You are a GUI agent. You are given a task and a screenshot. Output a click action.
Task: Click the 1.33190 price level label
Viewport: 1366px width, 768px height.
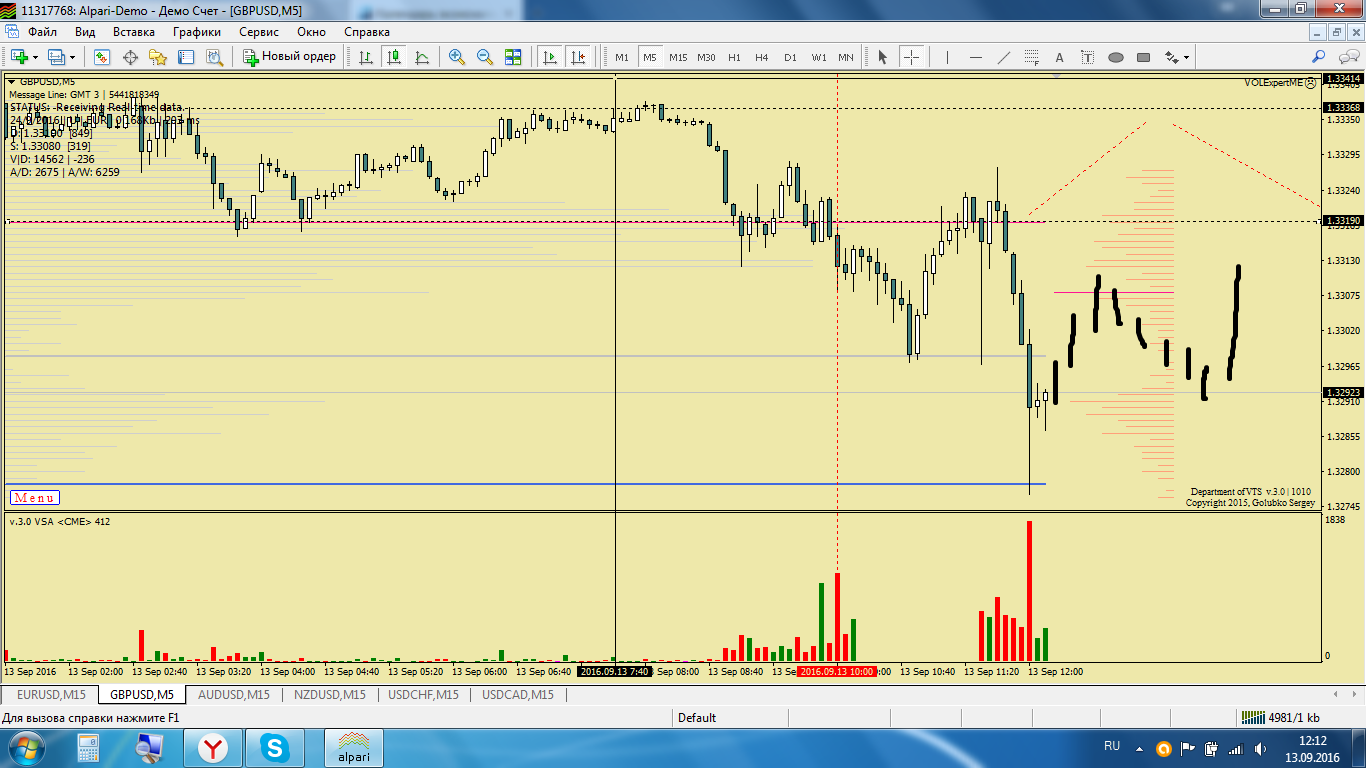(1343, 221)
